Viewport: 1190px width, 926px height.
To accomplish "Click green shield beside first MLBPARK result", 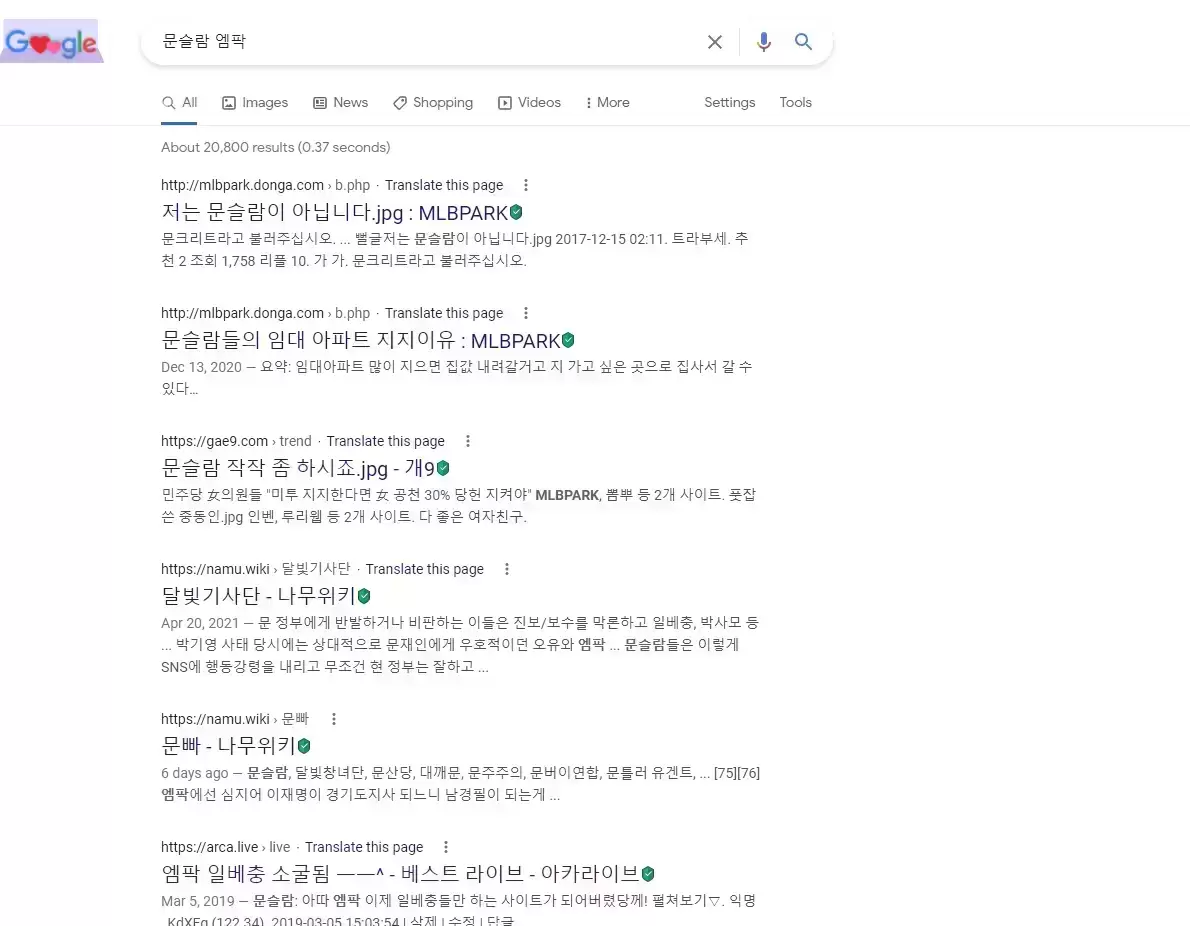I will (x=516, y=212).
